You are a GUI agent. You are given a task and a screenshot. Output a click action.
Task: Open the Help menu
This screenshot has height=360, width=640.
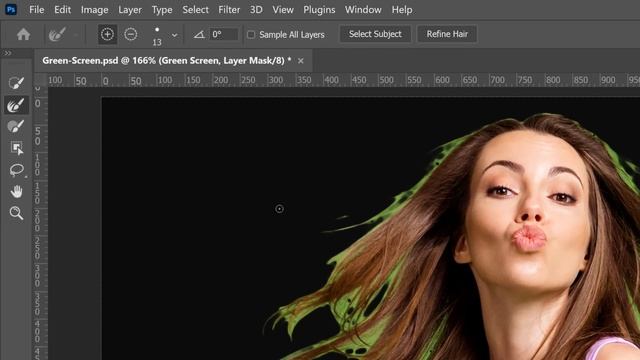click(x=402, y=10)
